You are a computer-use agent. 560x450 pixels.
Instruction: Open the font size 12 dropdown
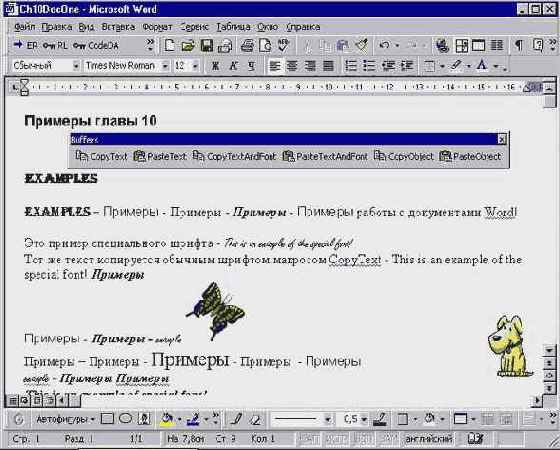pos(195,66)
